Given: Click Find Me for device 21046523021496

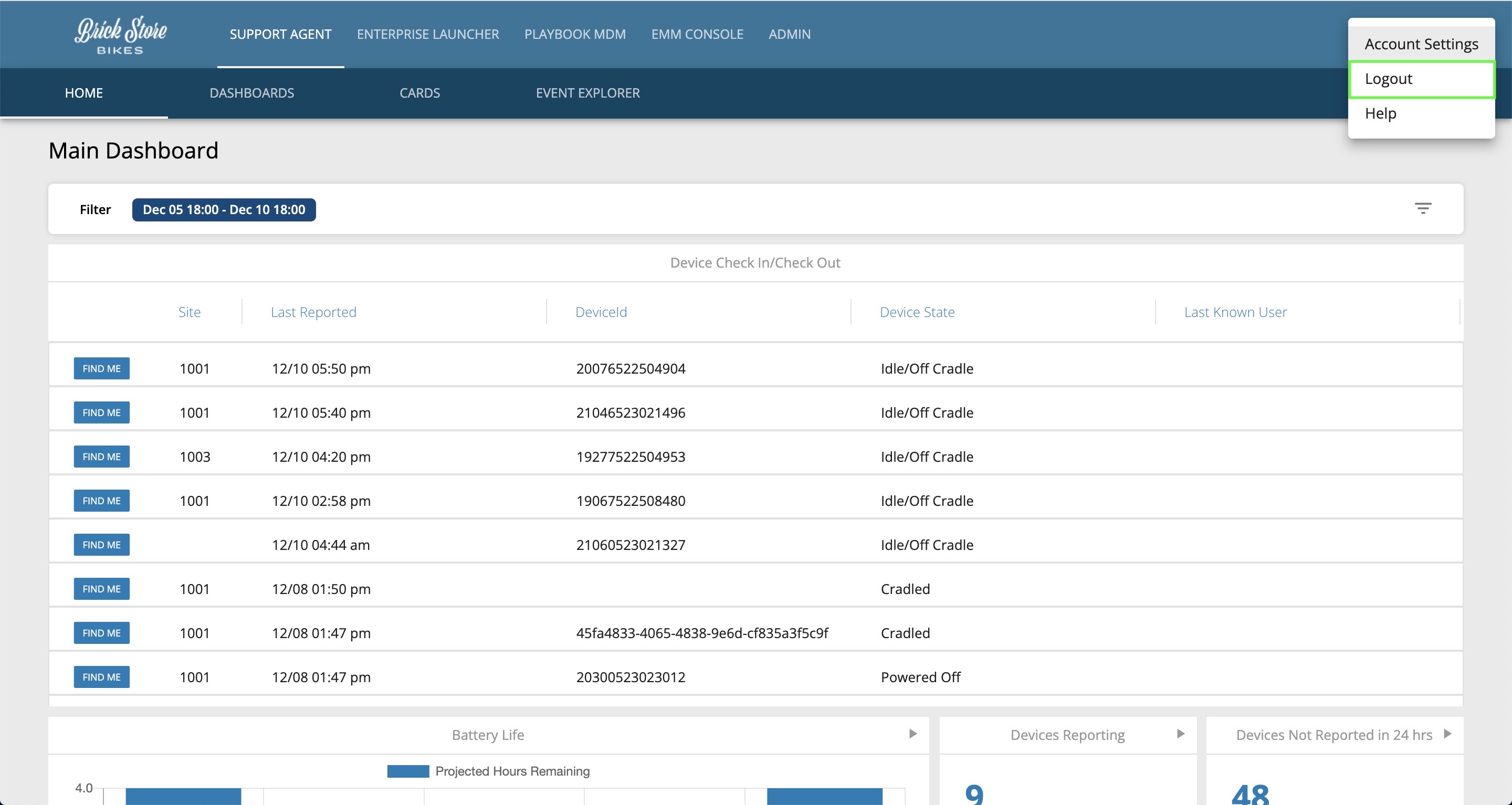Looking at the screenshot, I should tap(101, 412).
